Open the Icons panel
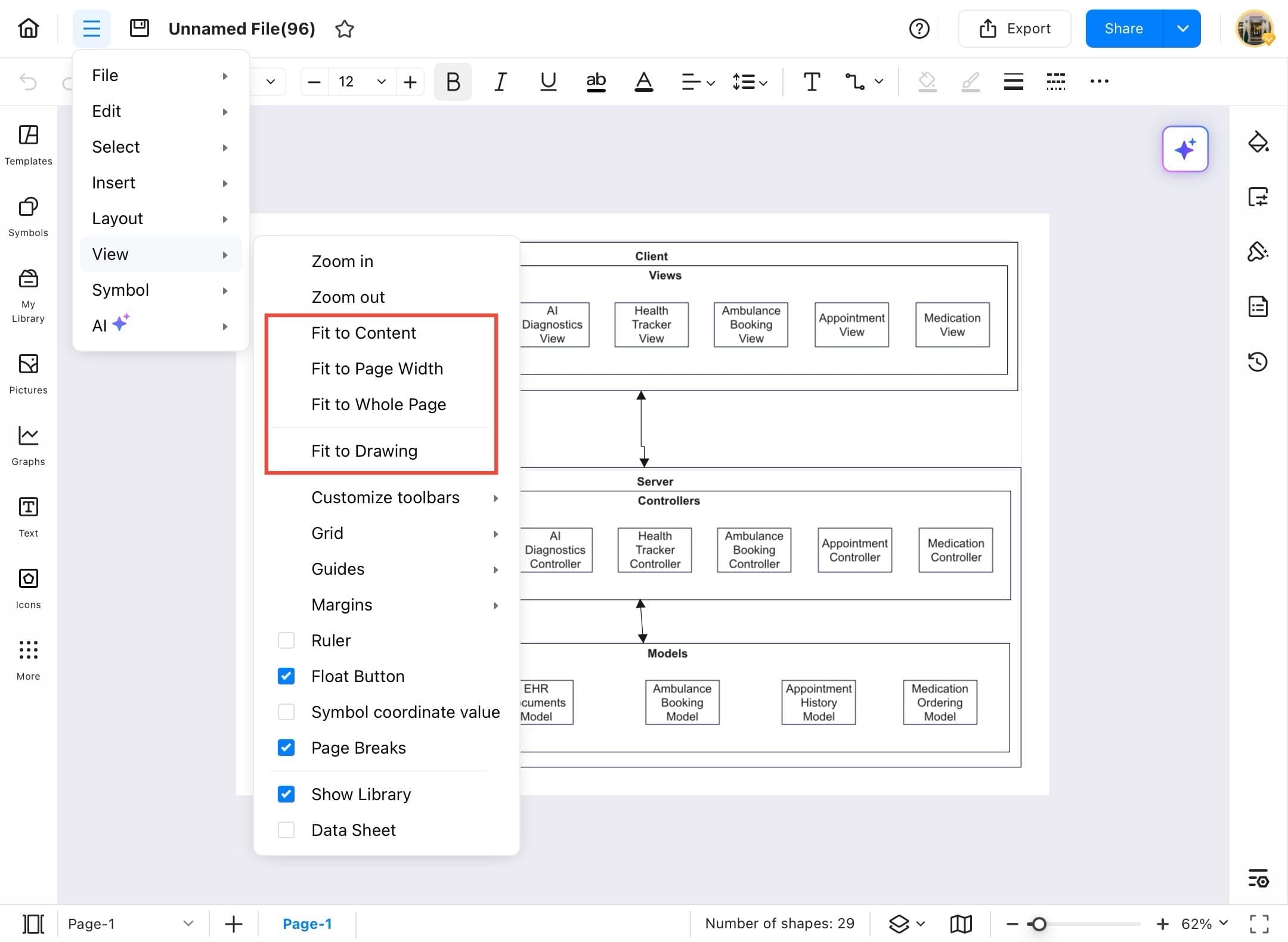 tap(27, 587)
